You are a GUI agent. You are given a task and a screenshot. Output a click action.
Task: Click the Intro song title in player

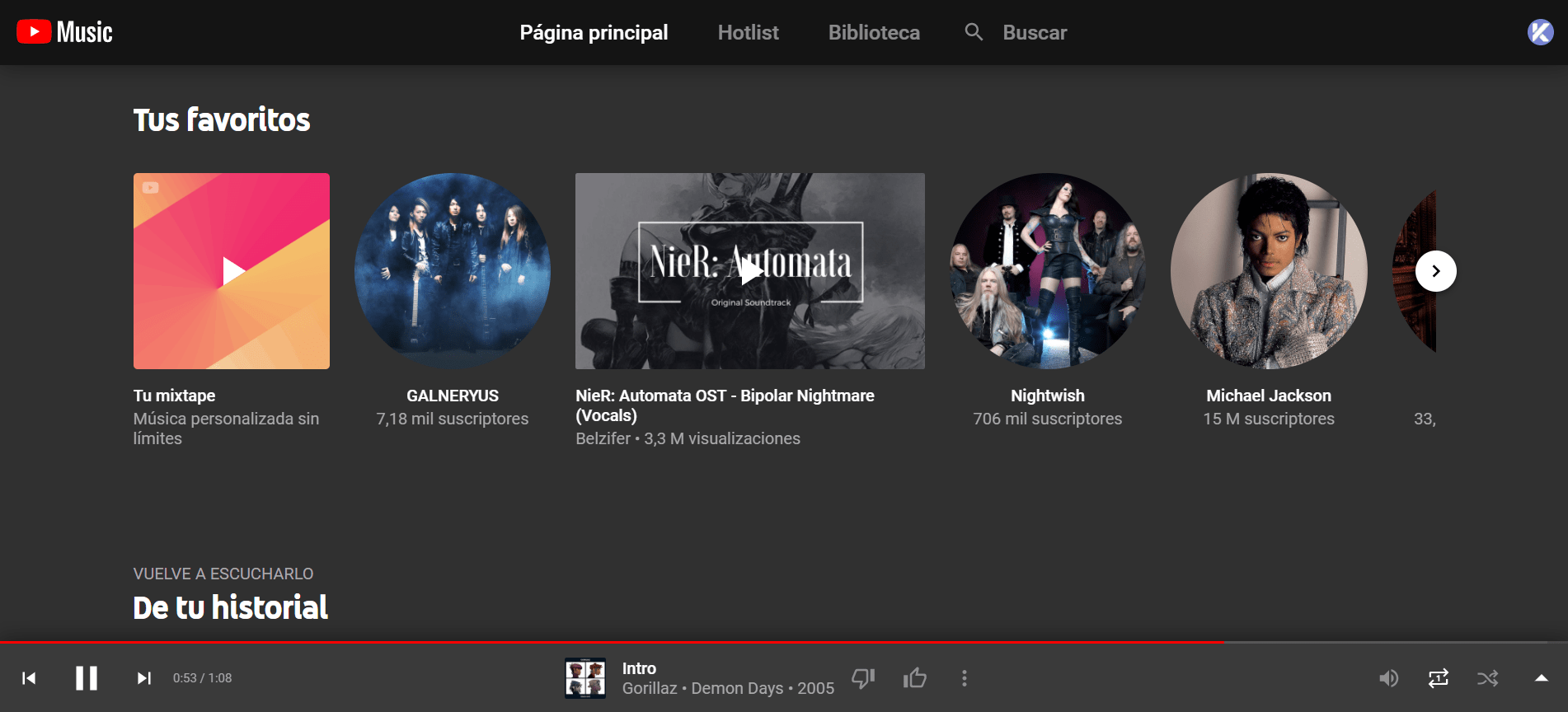pos(639,668)
